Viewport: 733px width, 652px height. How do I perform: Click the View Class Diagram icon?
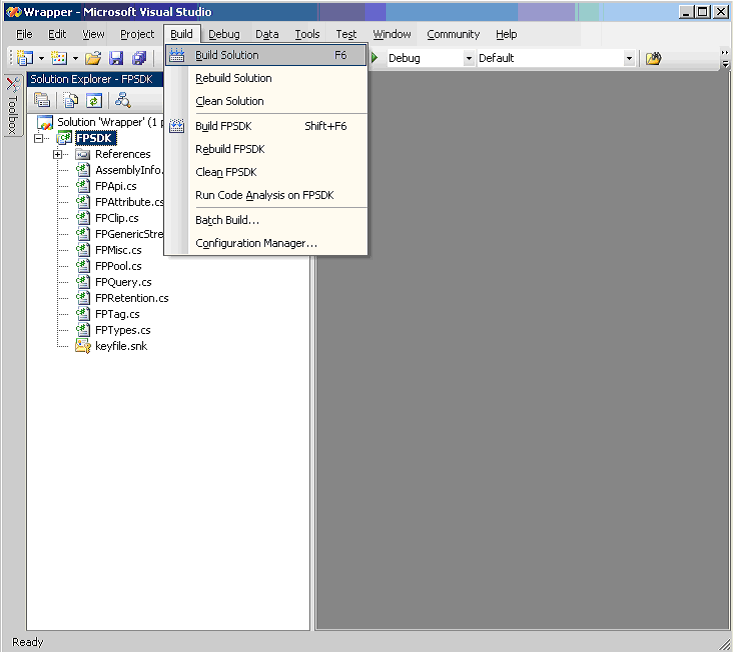click(x=122, y=100)
